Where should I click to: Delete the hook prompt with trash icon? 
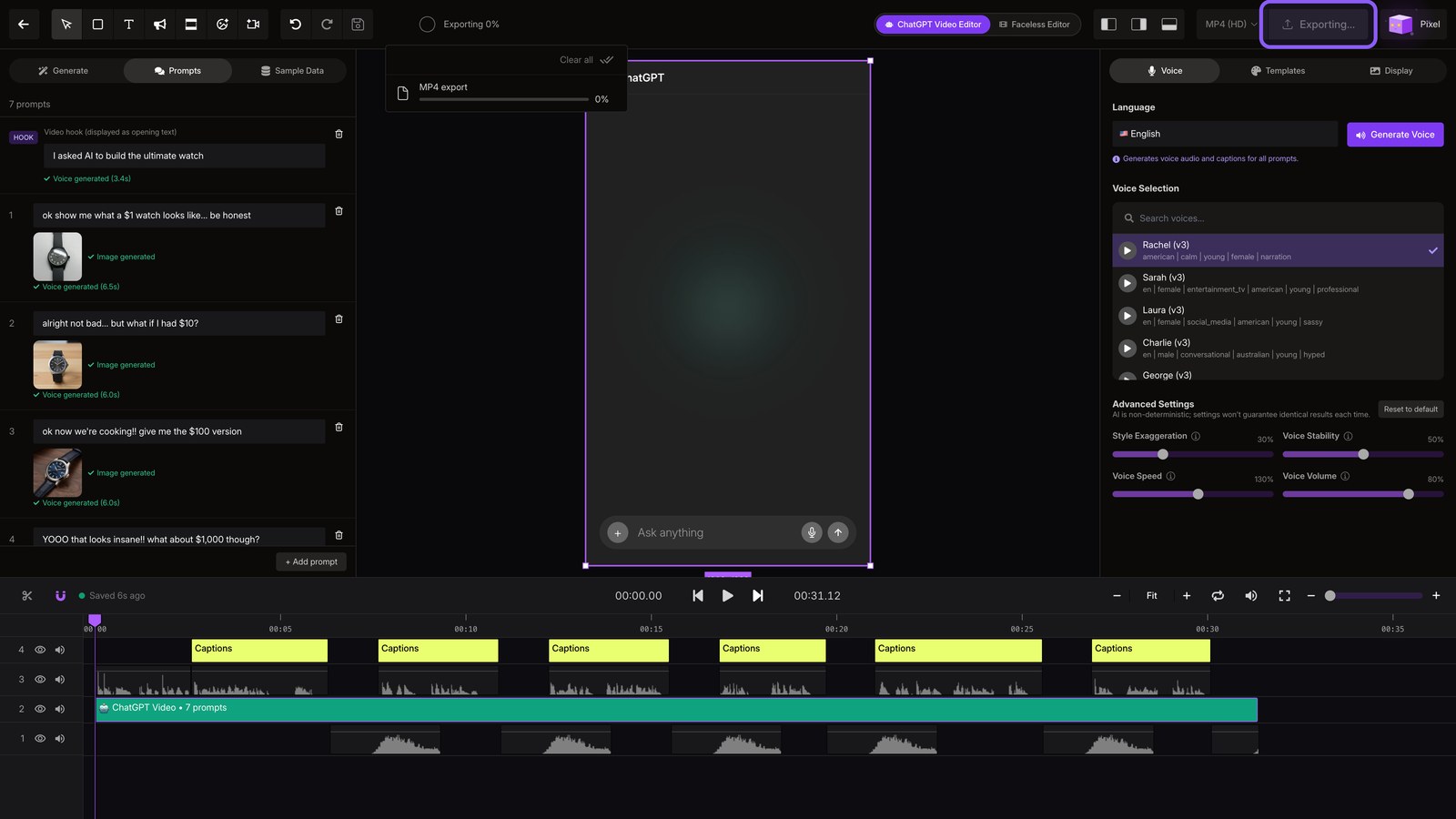point(339,134)
